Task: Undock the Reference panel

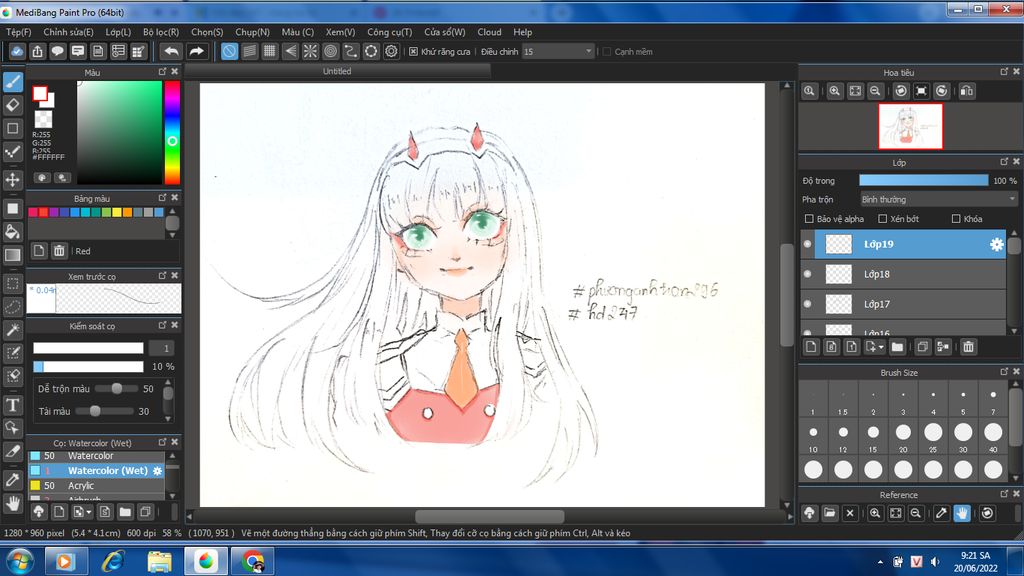Action: [x=1004, y=494]
